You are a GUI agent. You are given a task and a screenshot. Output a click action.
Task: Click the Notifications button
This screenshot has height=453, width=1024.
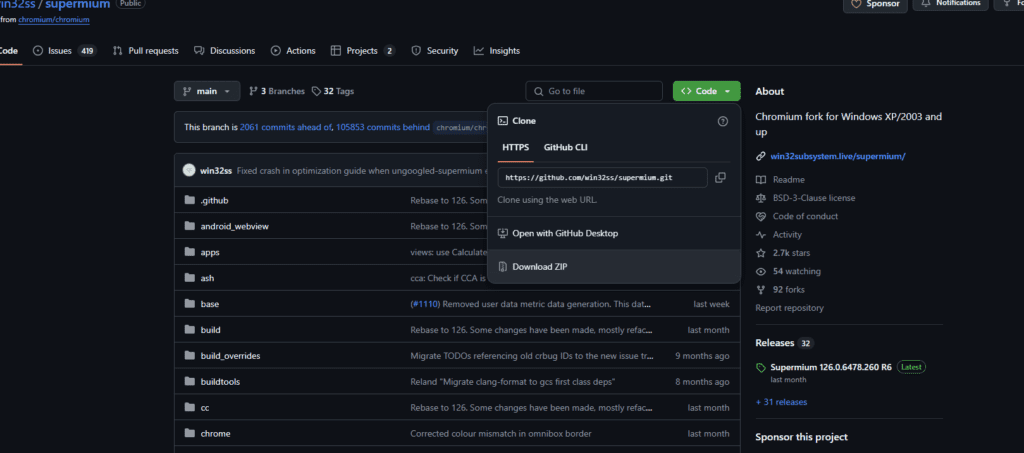click(x=950, y=4)
